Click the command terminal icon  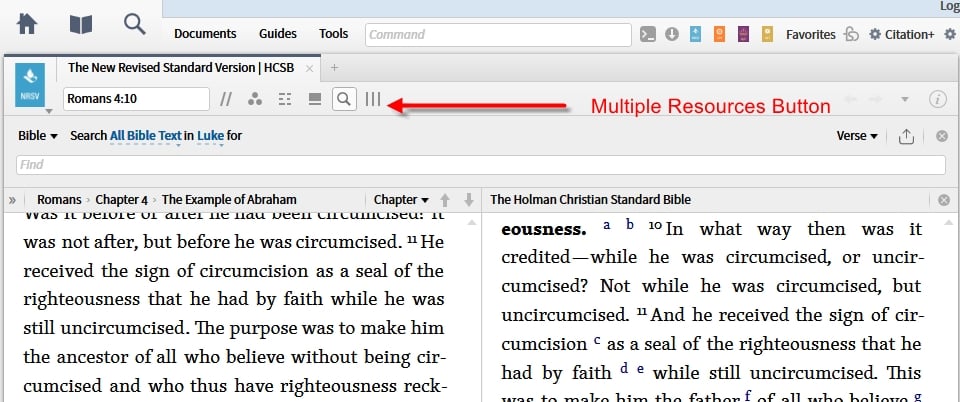[648, 34]
